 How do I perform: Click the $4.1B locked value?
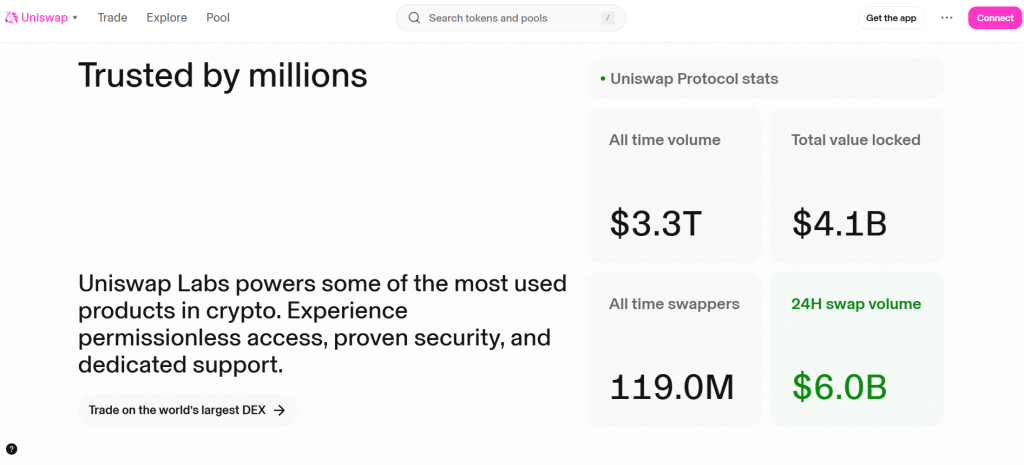point(839,223)
